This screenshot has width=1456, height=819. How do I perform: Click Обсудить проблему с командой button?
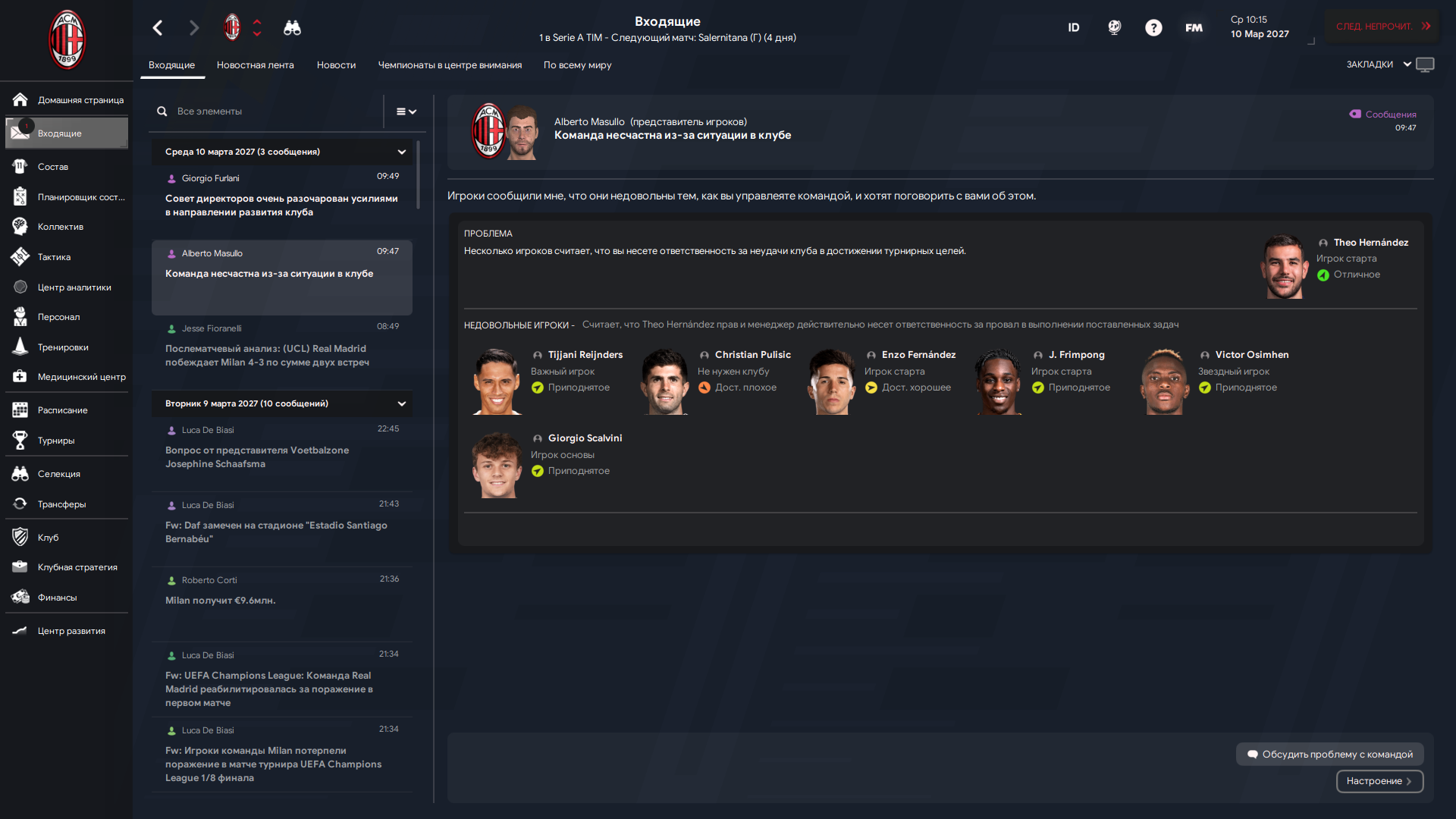coord(1330,755)
